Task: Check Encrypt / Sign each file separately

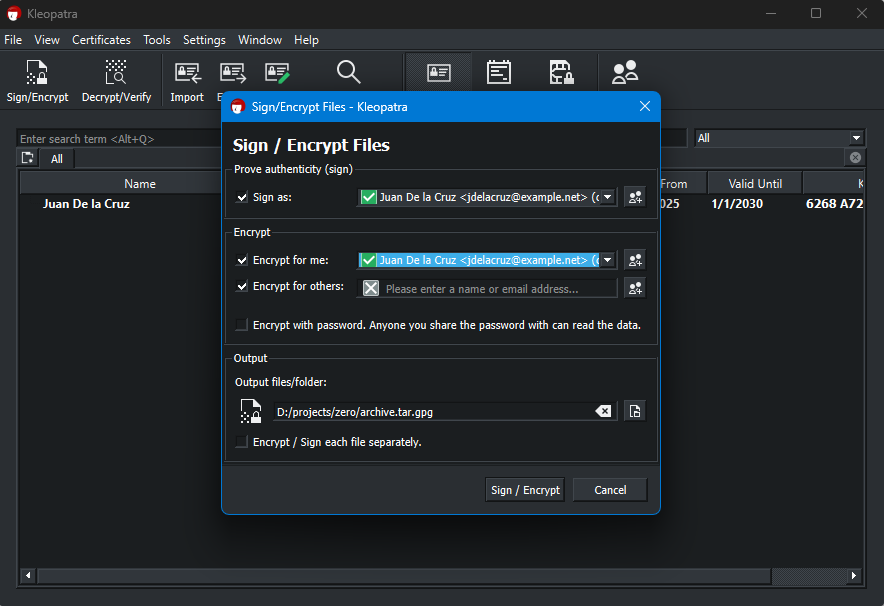Action: (x=242, y=442)
